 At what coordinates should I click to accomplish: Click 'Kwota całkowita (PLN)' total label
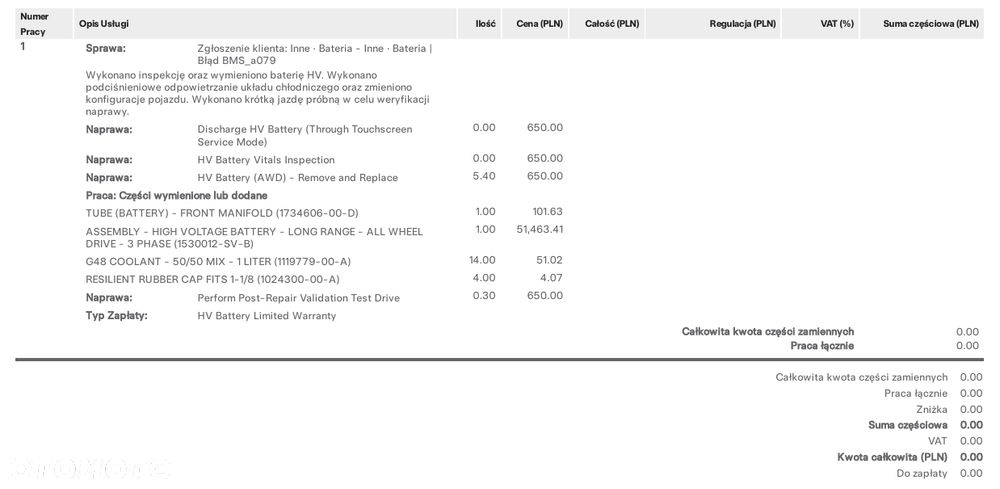pos(892,457)
